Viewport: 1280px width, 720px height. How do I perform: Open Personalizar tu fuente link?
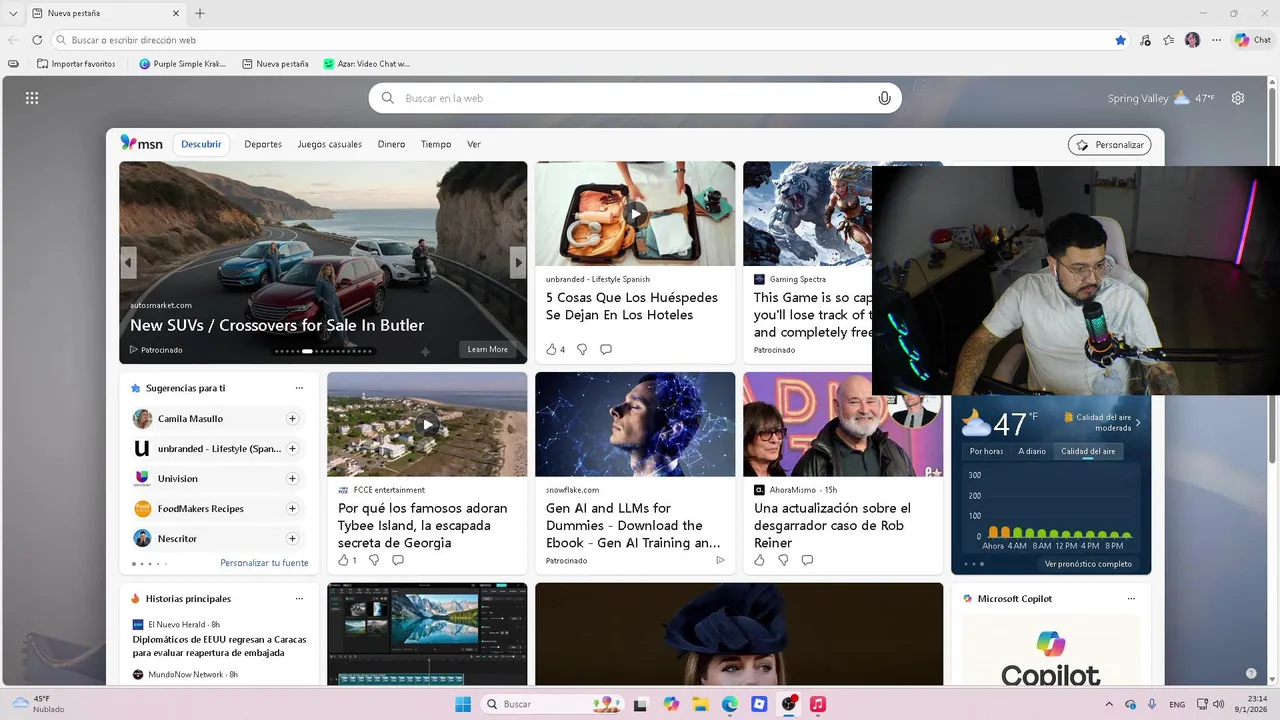pyautogui.click(x=264, y=563)
